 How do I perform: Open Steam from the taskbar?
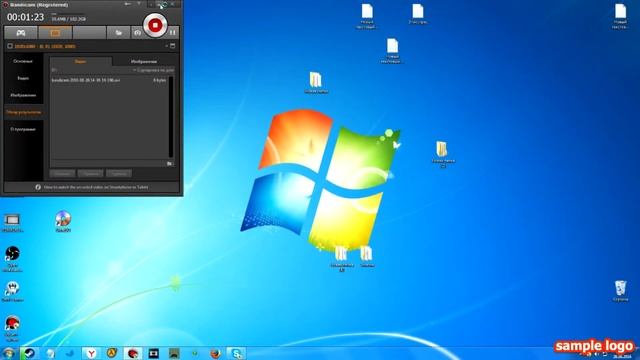29,353
